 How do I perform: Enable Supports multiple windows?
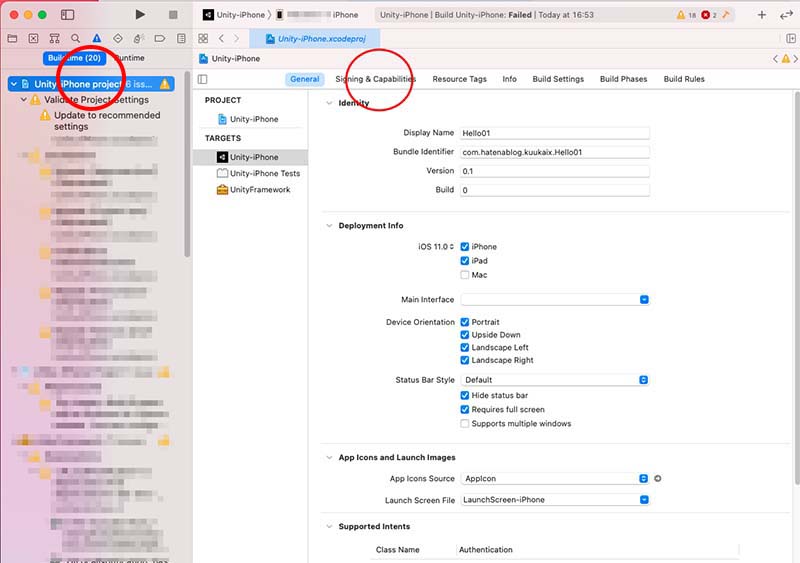(x=464, y=424)
